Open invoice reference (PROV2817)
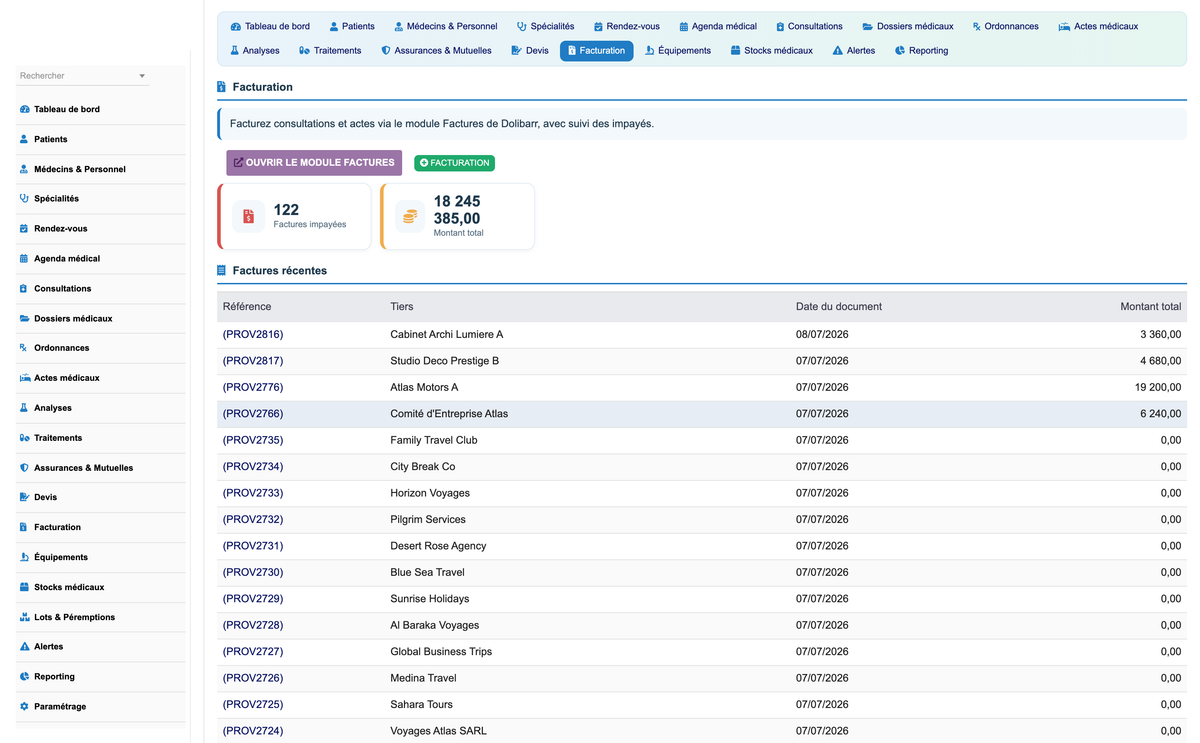 pos(253,361)
